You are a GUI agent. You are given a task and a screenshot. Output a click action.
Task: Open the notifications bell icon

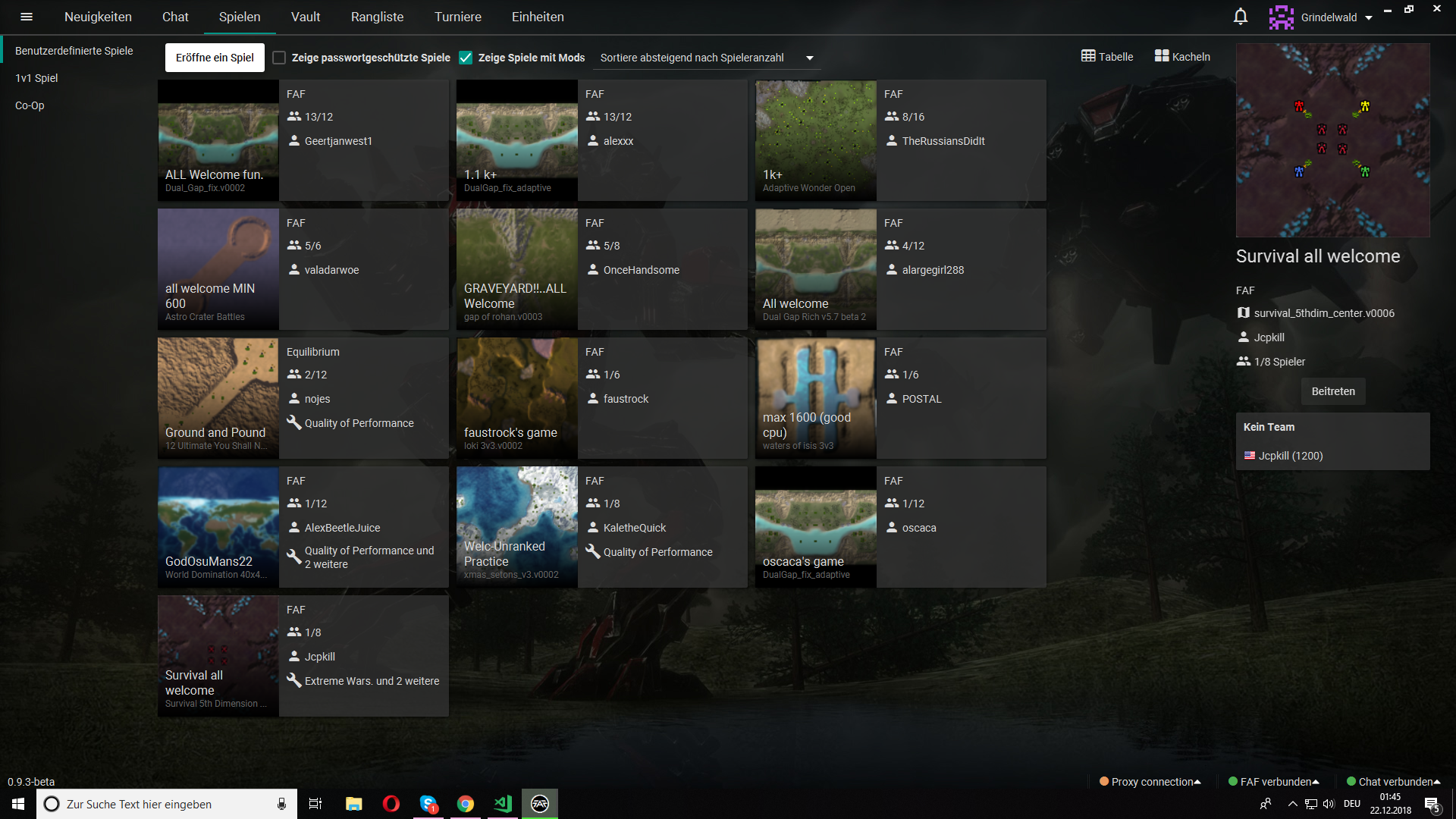[x=1241, y=16]
